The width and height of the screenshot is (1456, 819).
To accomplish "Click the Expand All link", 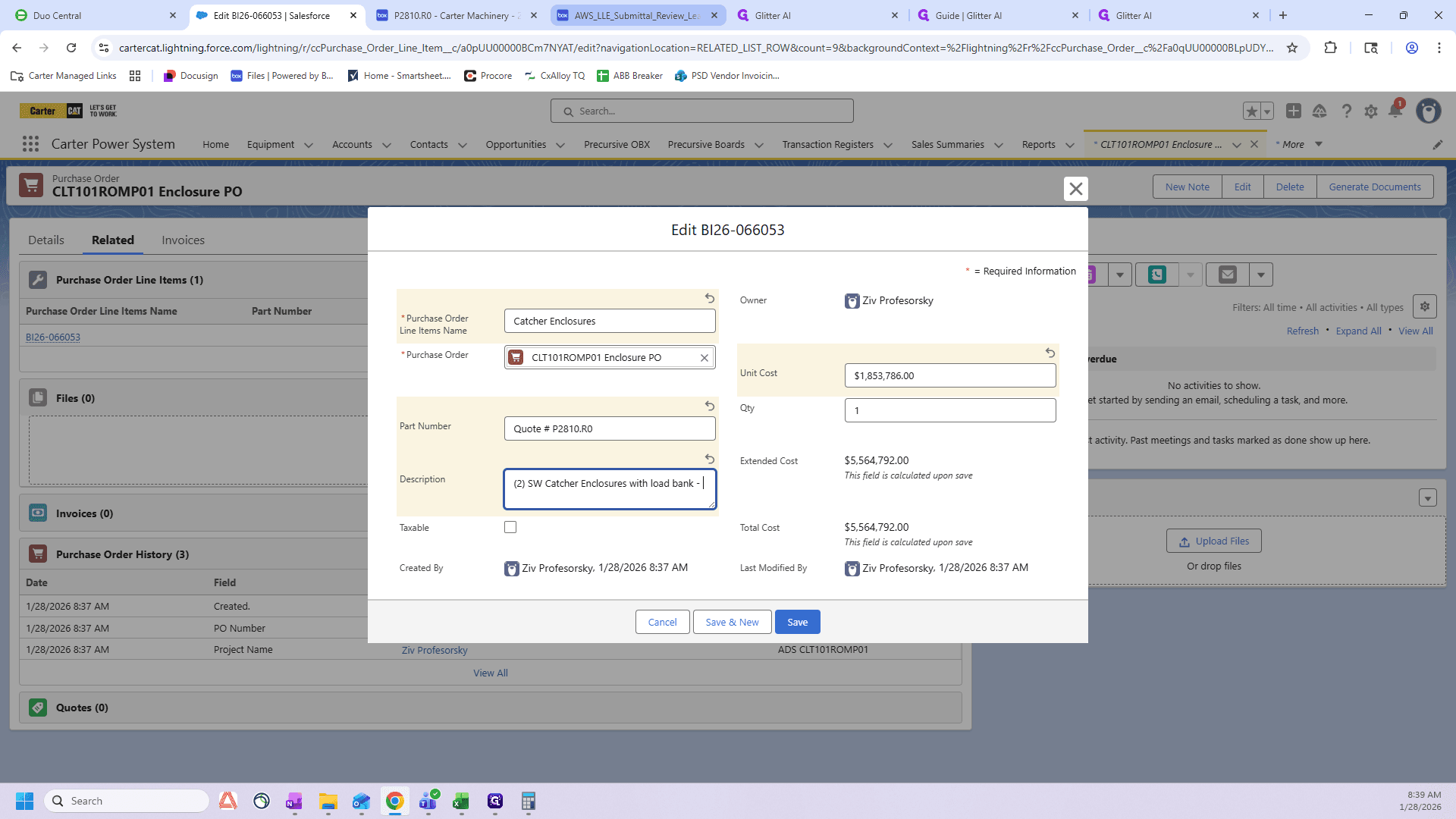I will click(x=1358, y=331).
